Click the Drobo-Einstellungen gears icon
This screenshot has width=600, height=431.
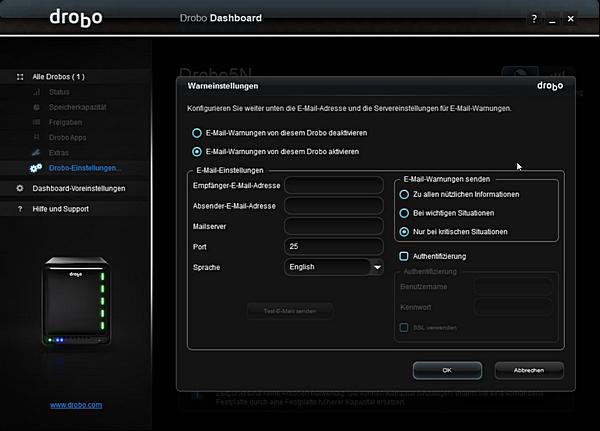[36, 167]
